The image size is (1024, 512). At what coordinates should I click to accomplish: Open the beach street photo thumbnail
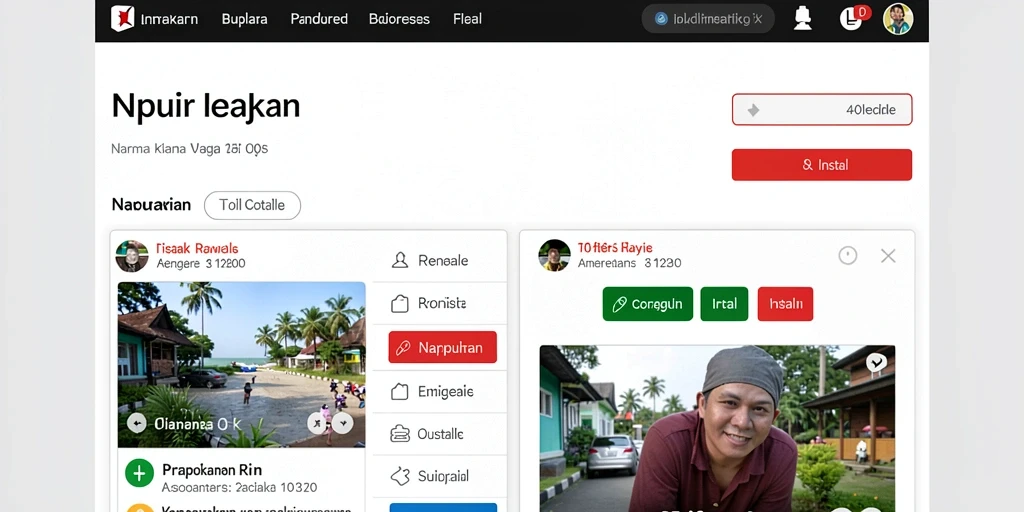click(241, 364)
